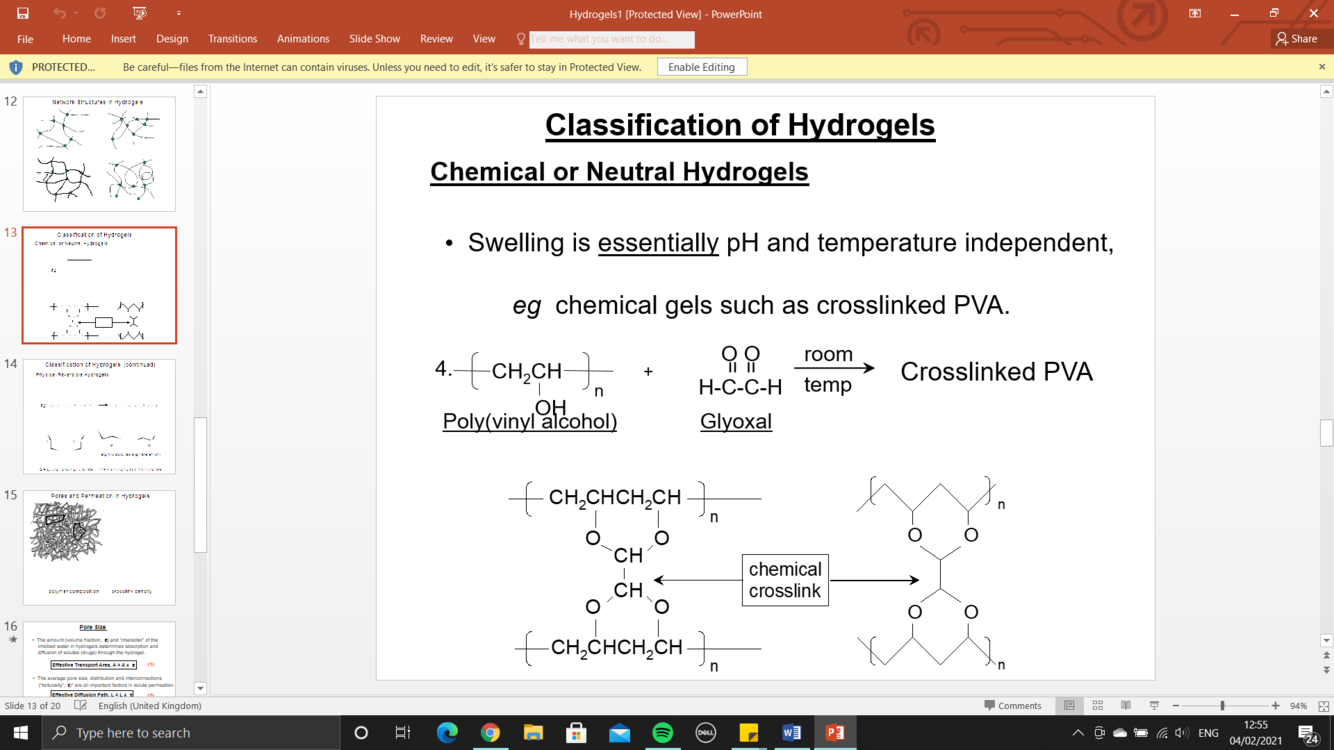The image size is (1334, 750).
Task: Open the Design ribbon tab
Action: pos(172,39)
